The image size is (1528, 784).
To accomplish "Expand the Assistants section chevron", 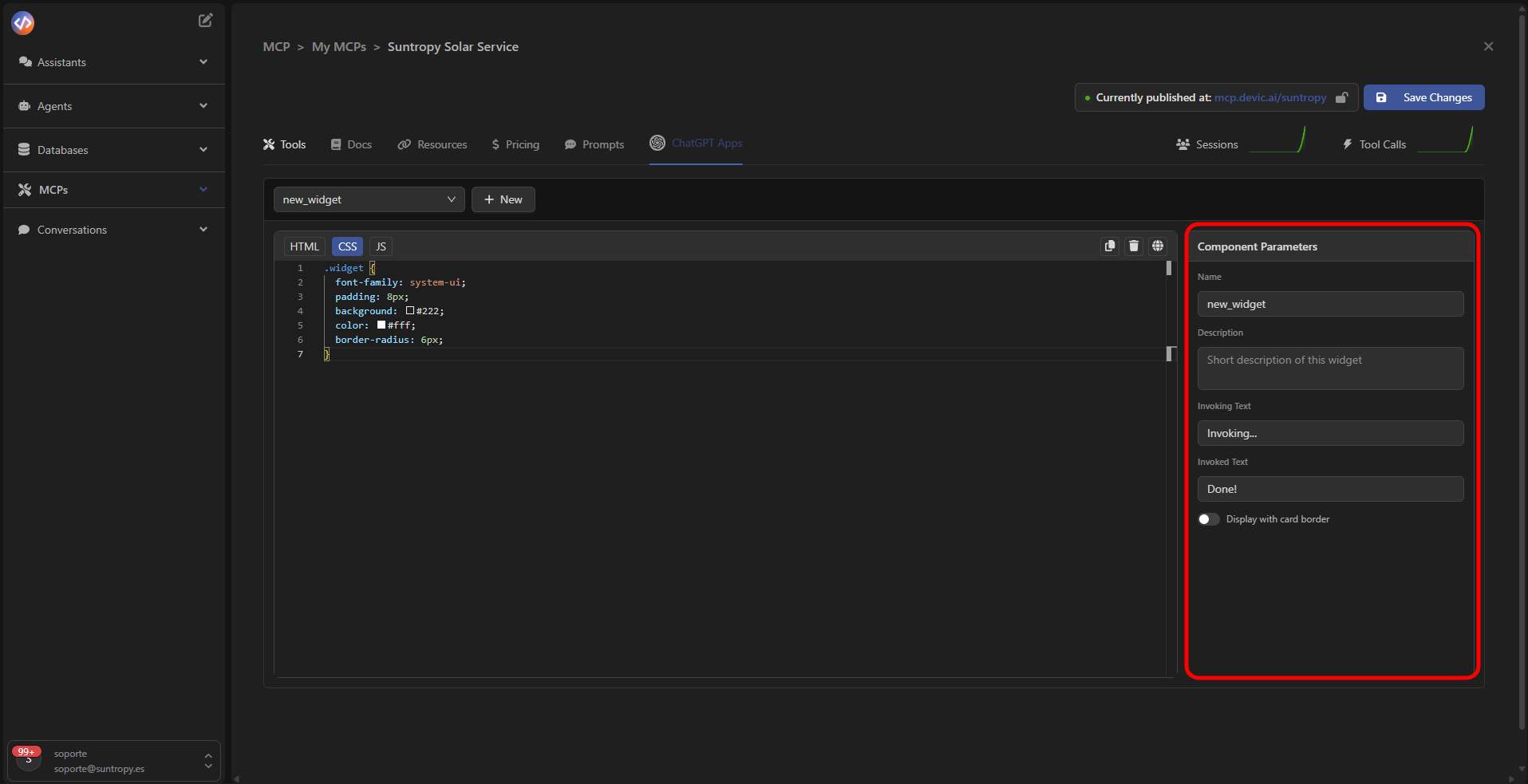I will (x=203, y=61).
